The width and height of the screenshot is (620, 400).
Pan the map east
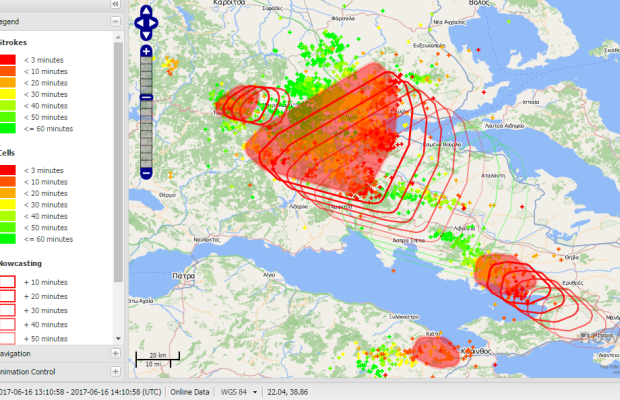coord(155,20)
